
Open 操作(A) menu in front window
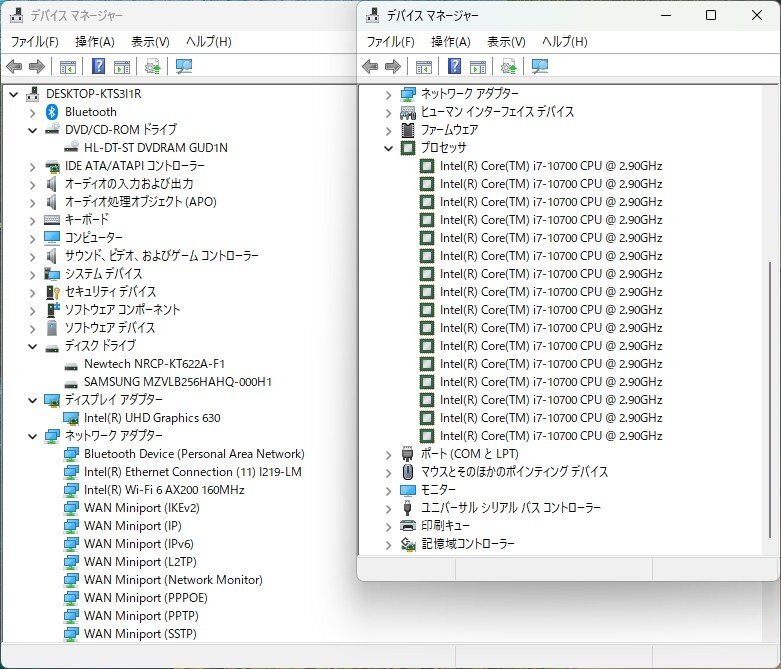pyautogui.click(x=450, y=42)
